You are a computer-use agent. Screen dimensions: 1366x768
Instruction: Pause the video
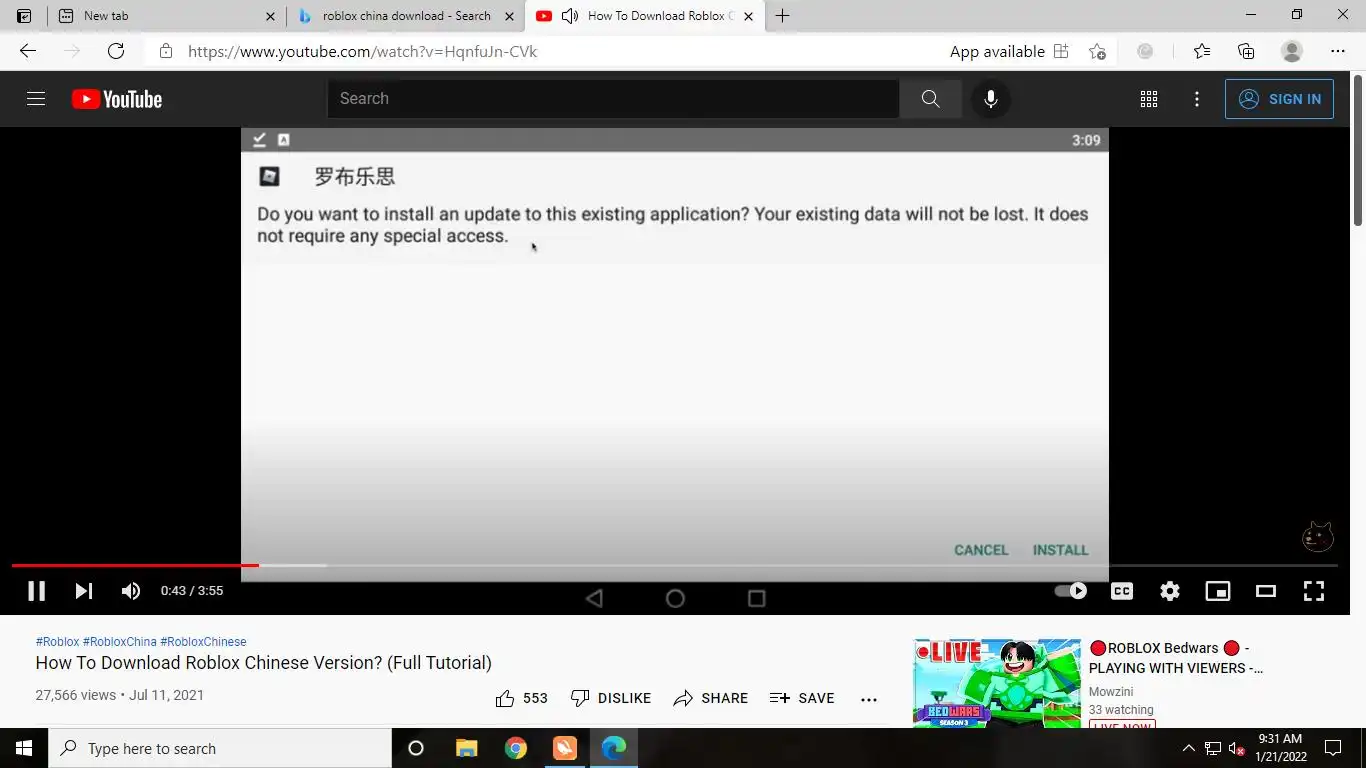click(x=36, y=591)
